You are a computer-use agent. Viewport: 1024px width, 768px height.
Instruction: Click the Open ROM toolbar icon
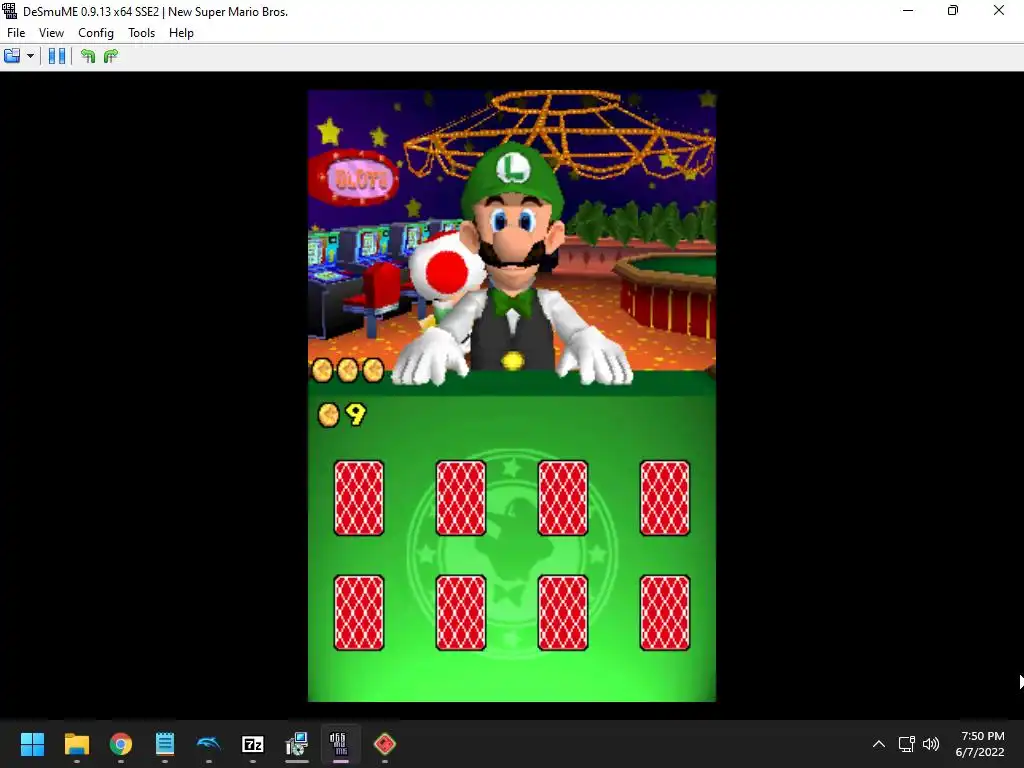point(12,56)
